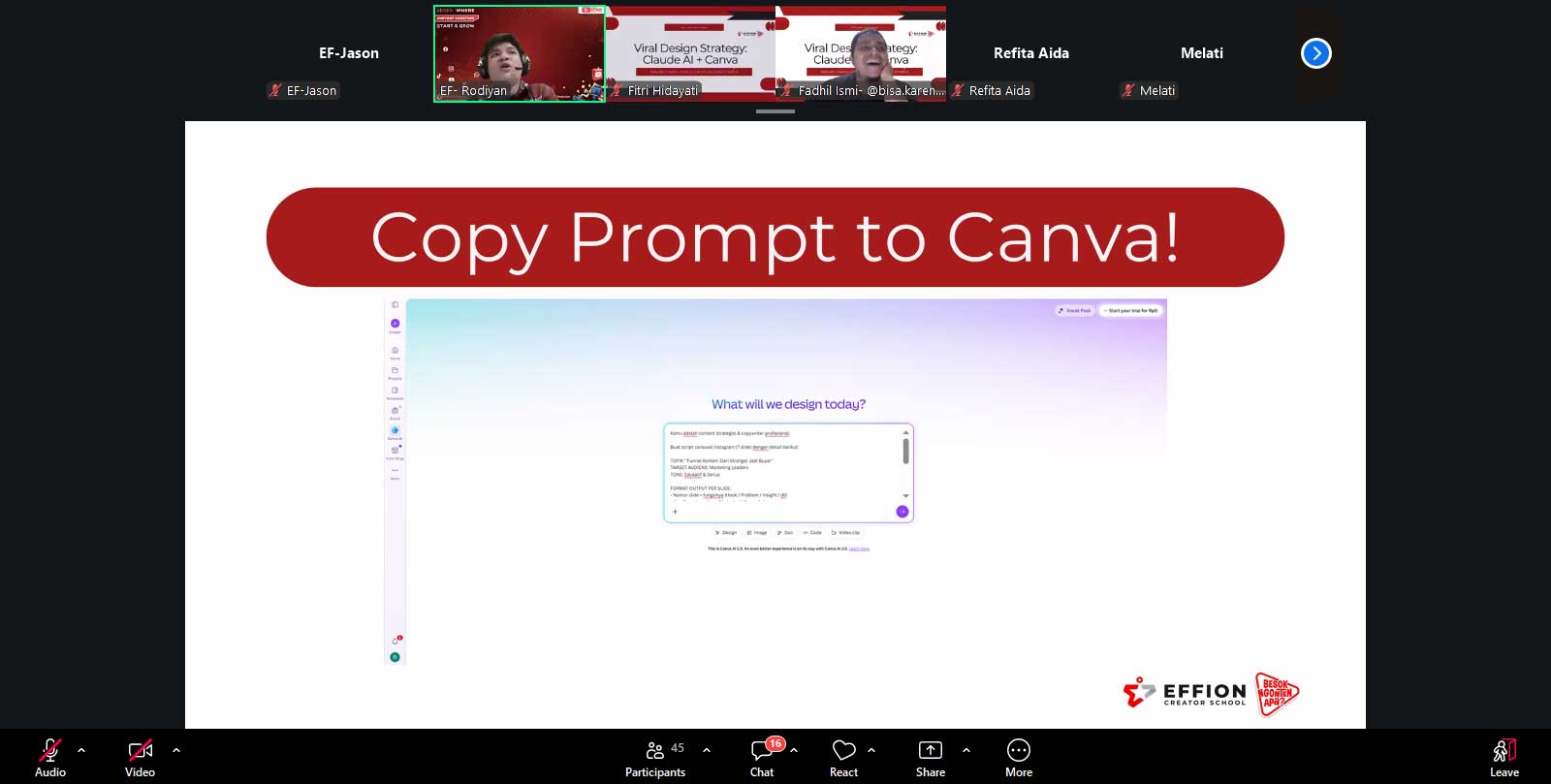Click the purple Create button in Canva sidebar
The height and width of the screenshot is (784, 1551).
pos(395,324)
